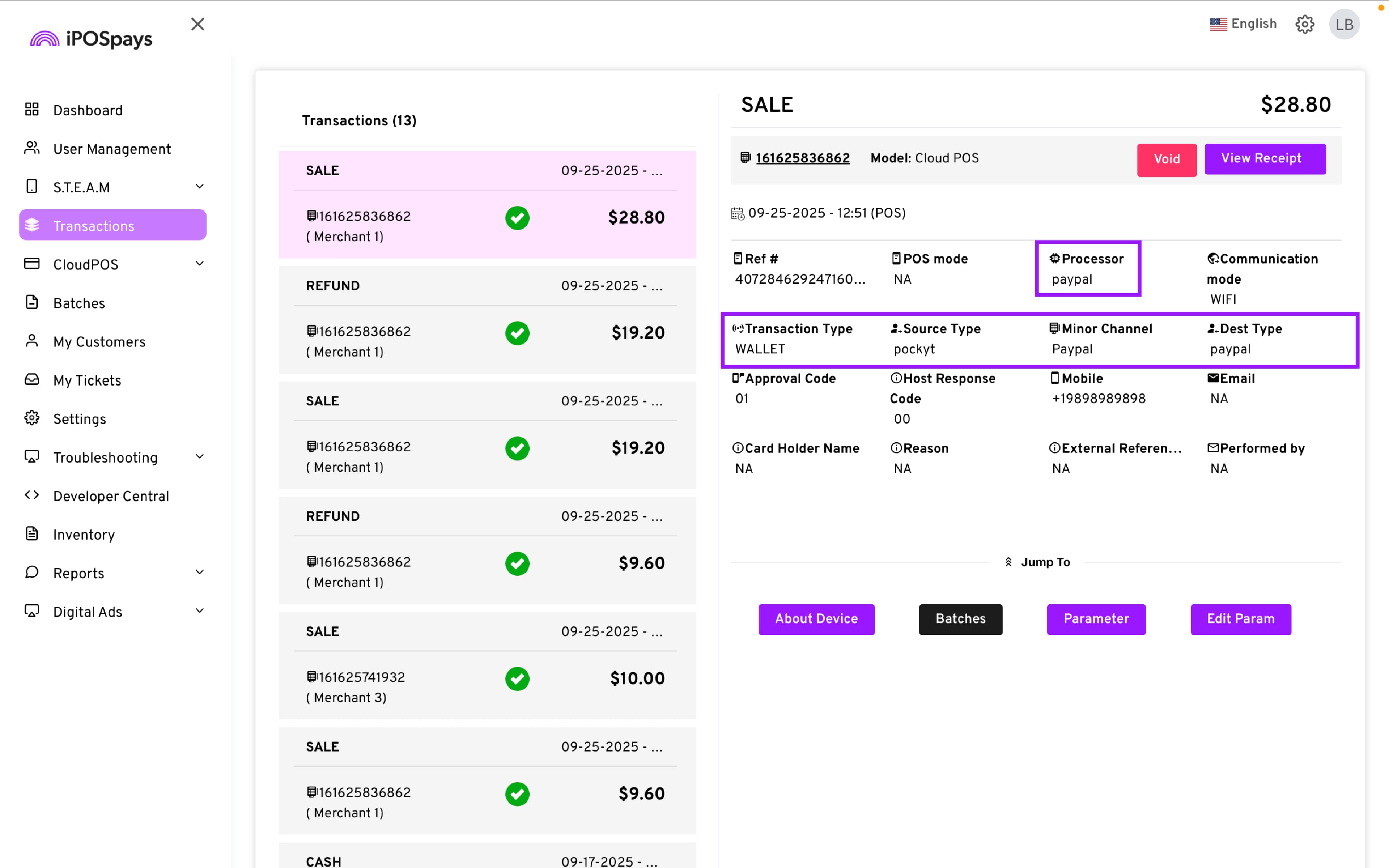1389x868 pixels.
Task: Open the LB user avatar menu
Action: coord(1344,24)
